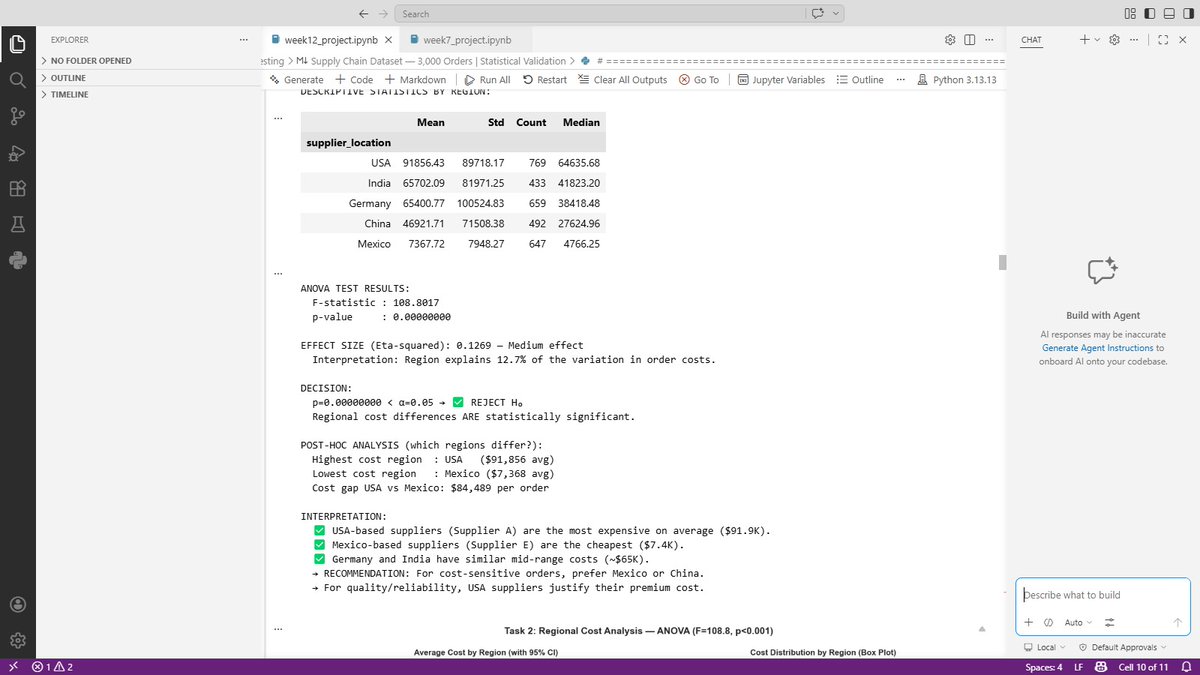Open Jupyter Variables panel
The image size is (1200, 675).
[x=781, y=80]
